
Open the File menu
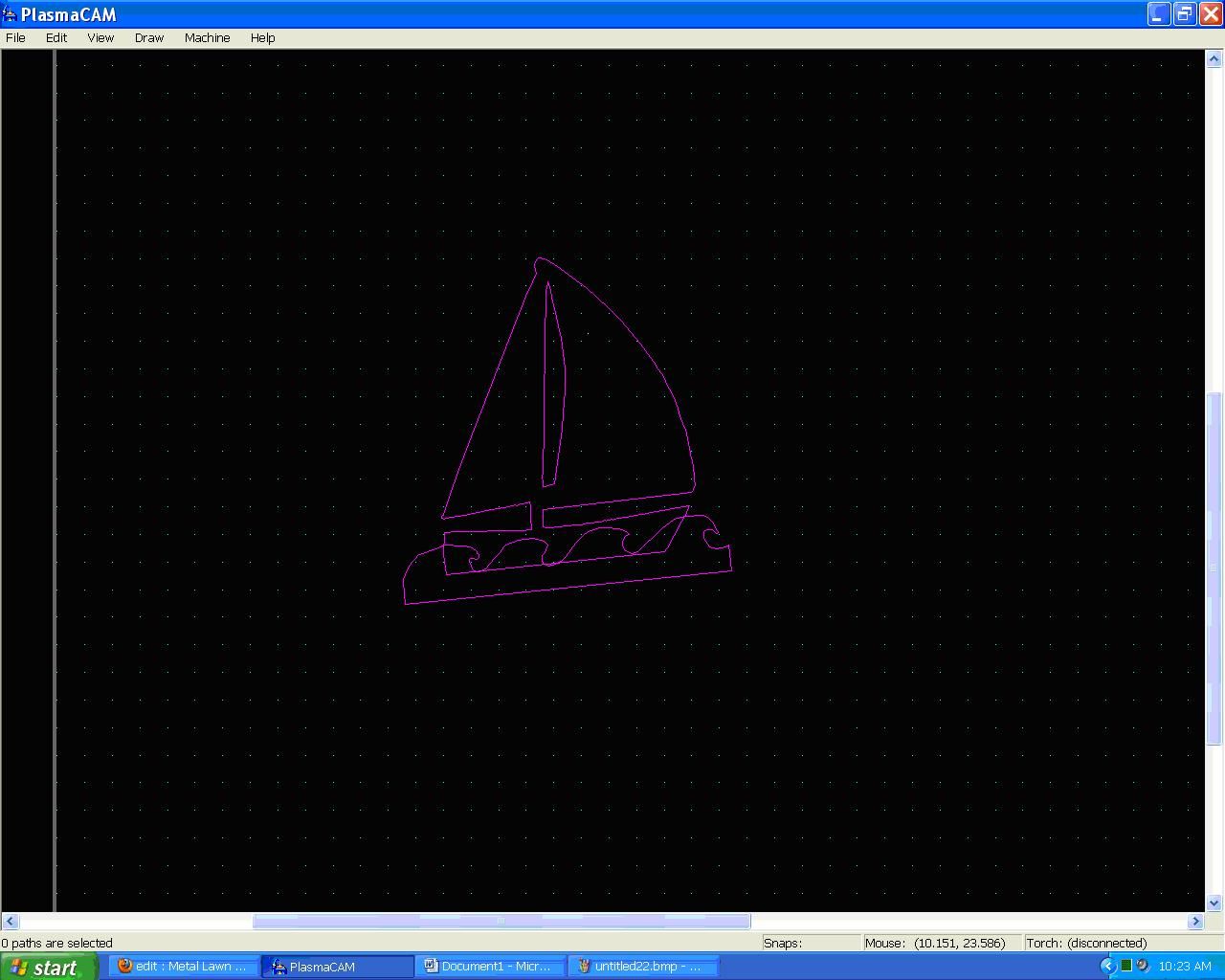pos(15,37)
